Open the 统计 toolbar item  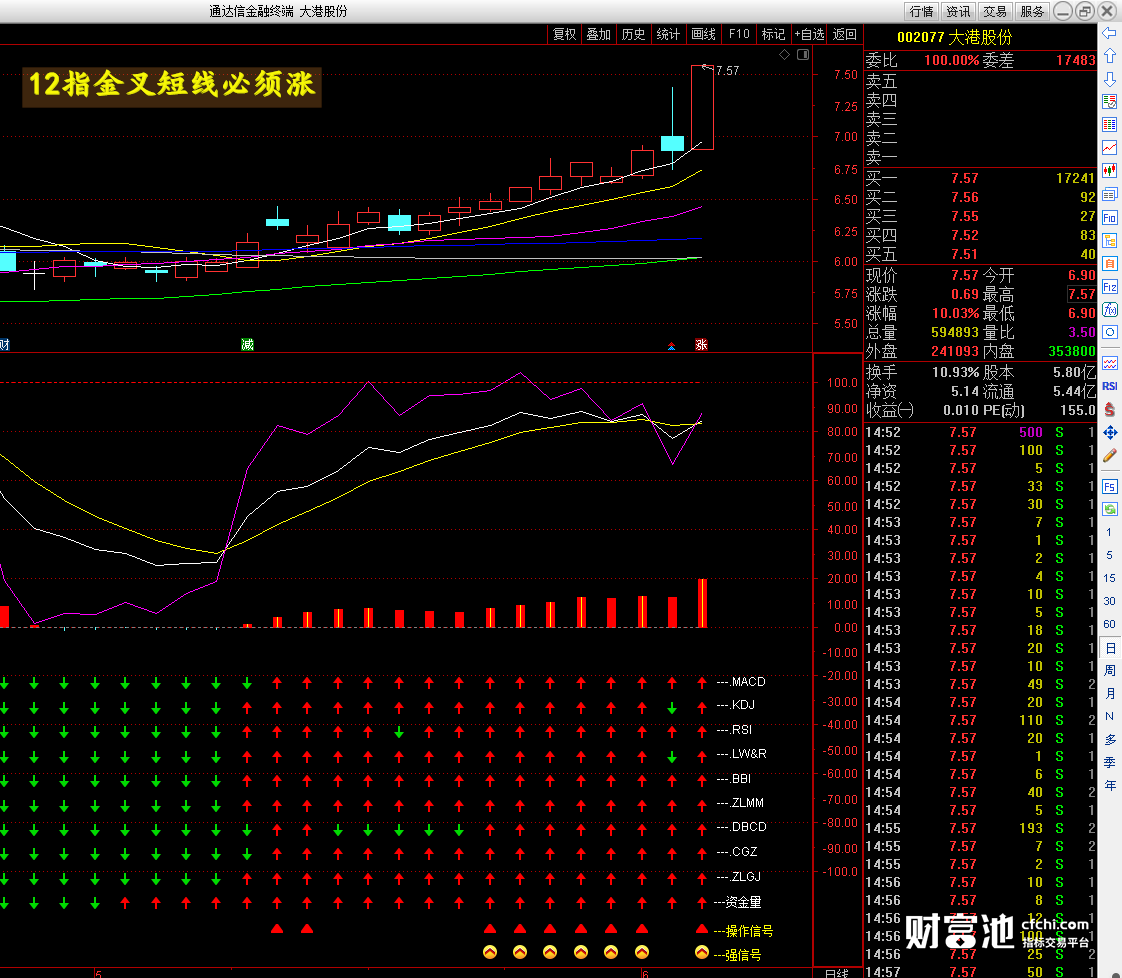click(x=668, y=34)
